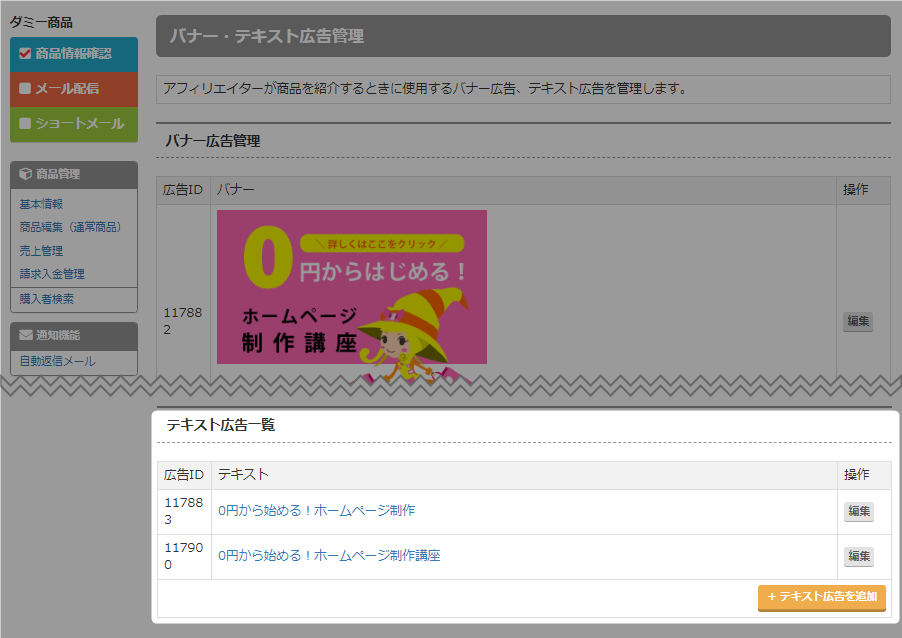Click the バナー広告管理 section heading
The image size is (902, 638).
[213, 141]
